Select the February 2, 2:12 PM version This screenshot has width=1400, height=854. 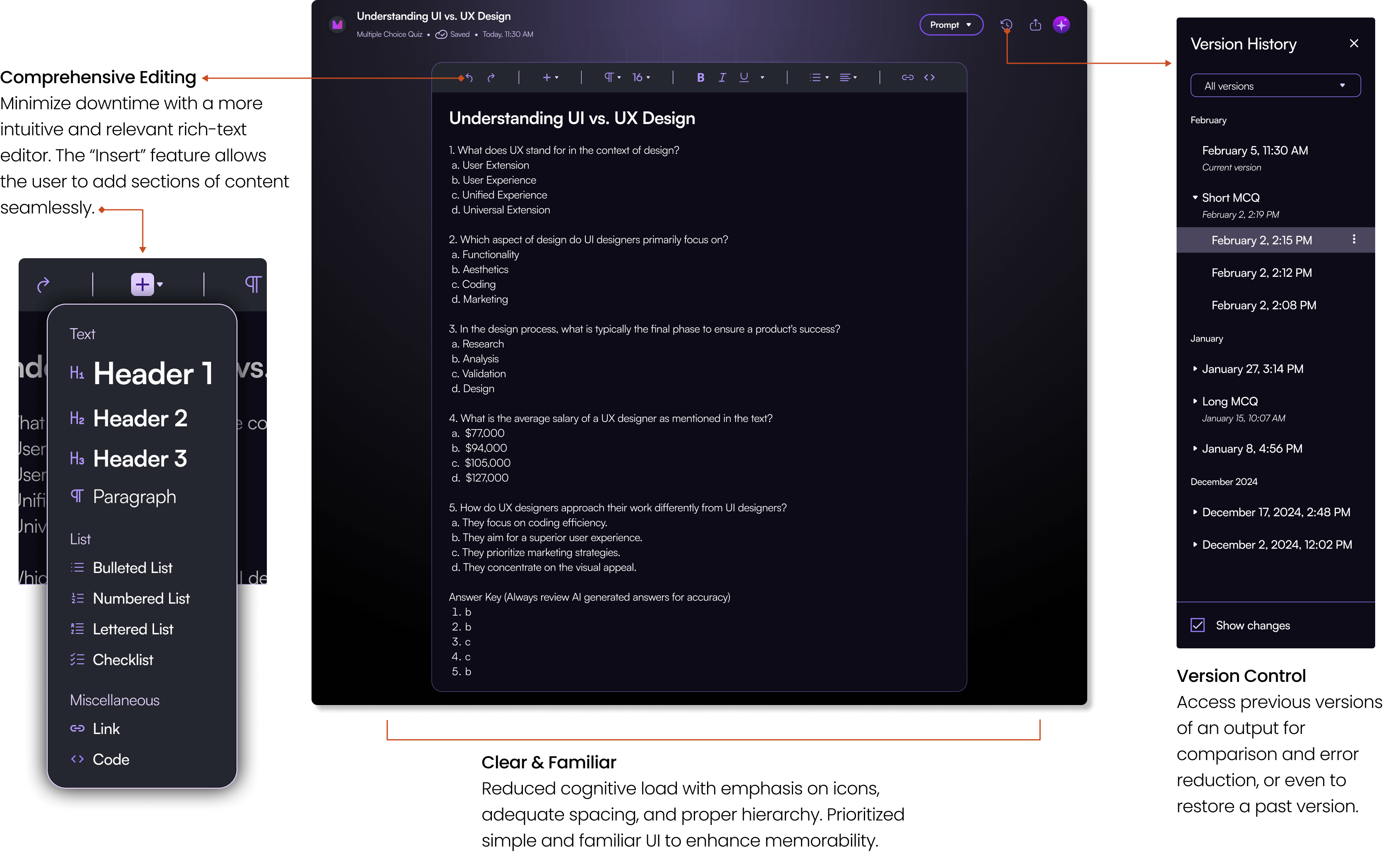[x=1261, y=272]
